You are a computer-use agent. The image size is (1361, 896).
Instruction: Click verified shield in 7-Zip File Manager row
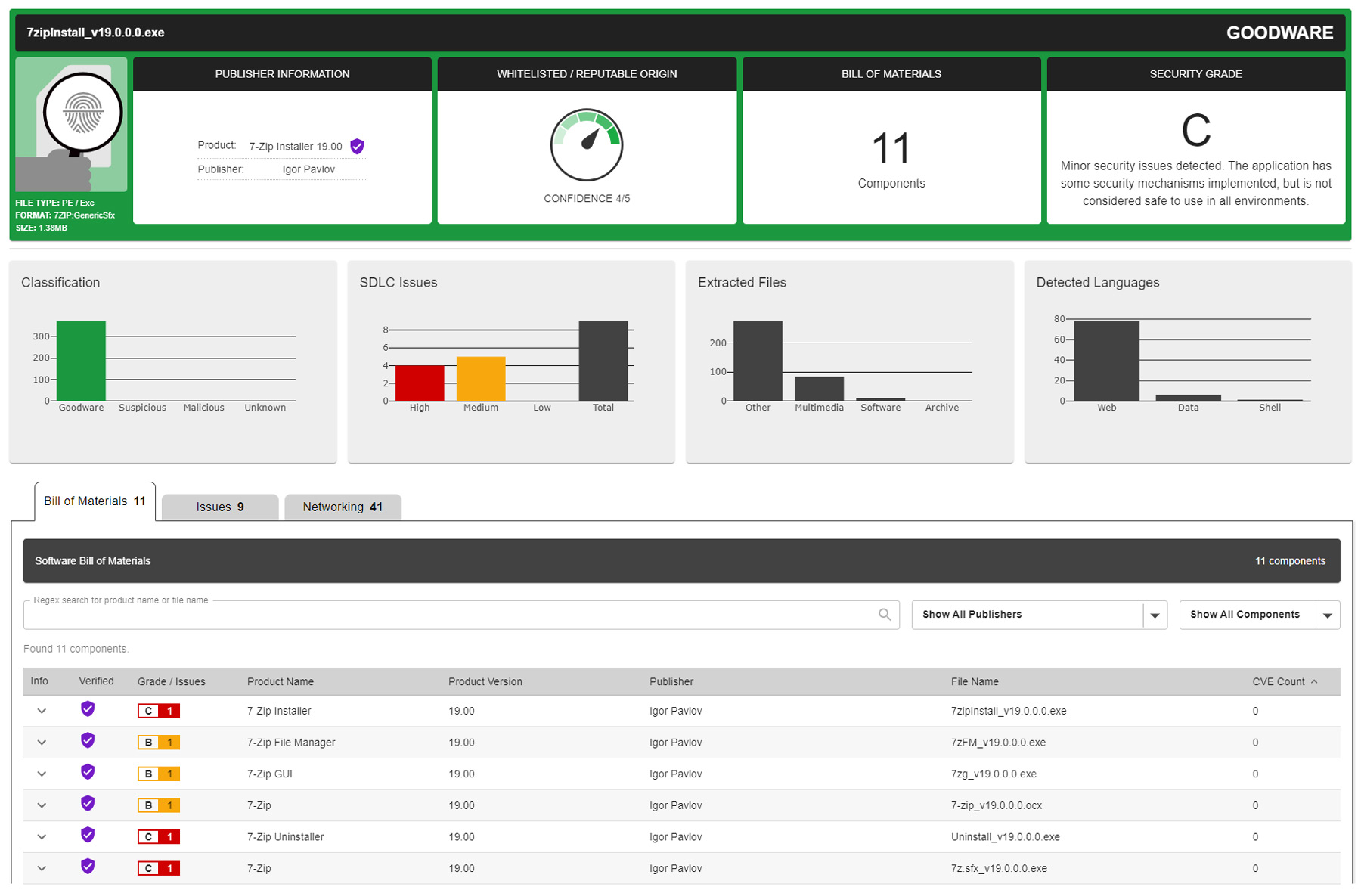[88, 741]
